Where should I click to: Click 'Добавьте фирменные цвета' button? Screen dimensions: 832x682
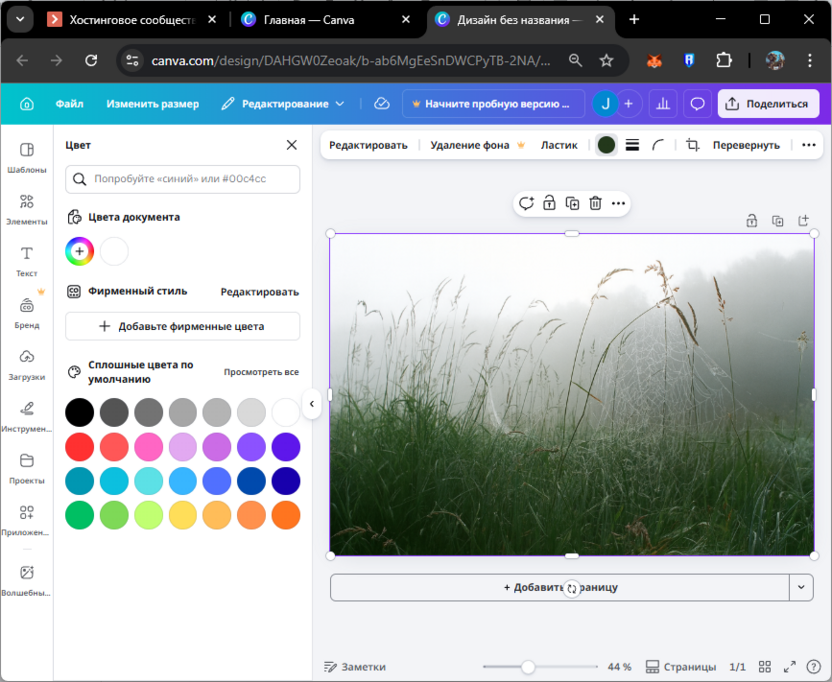point(182,326)
